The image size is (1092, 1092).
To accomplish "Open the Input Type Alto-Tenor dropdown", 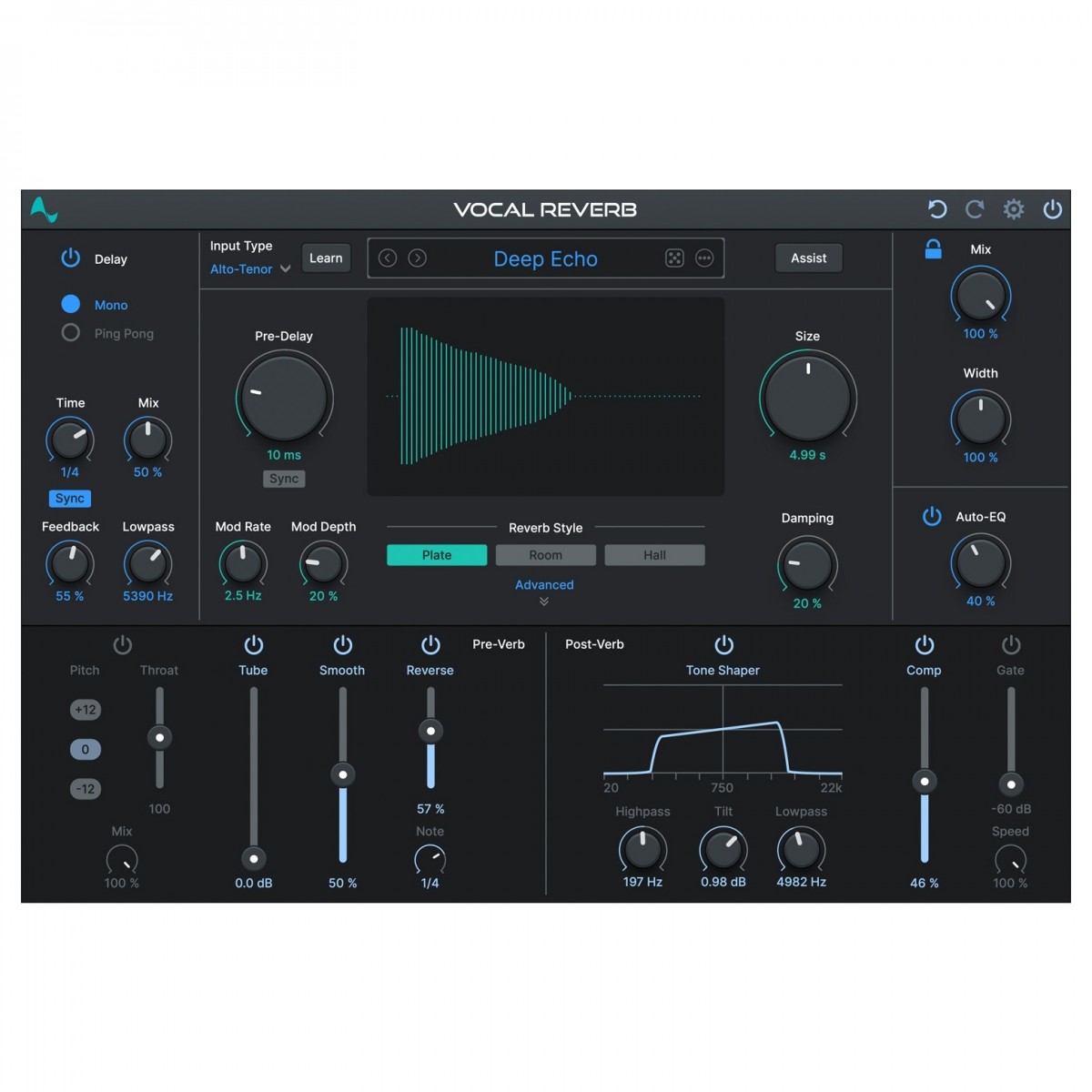I will pos(250,269).
